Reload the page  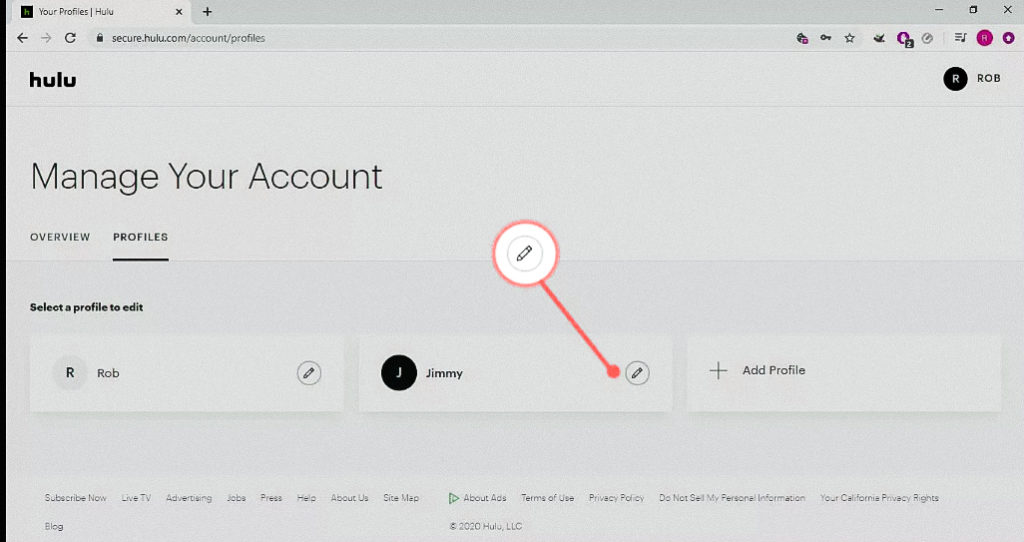70,38
